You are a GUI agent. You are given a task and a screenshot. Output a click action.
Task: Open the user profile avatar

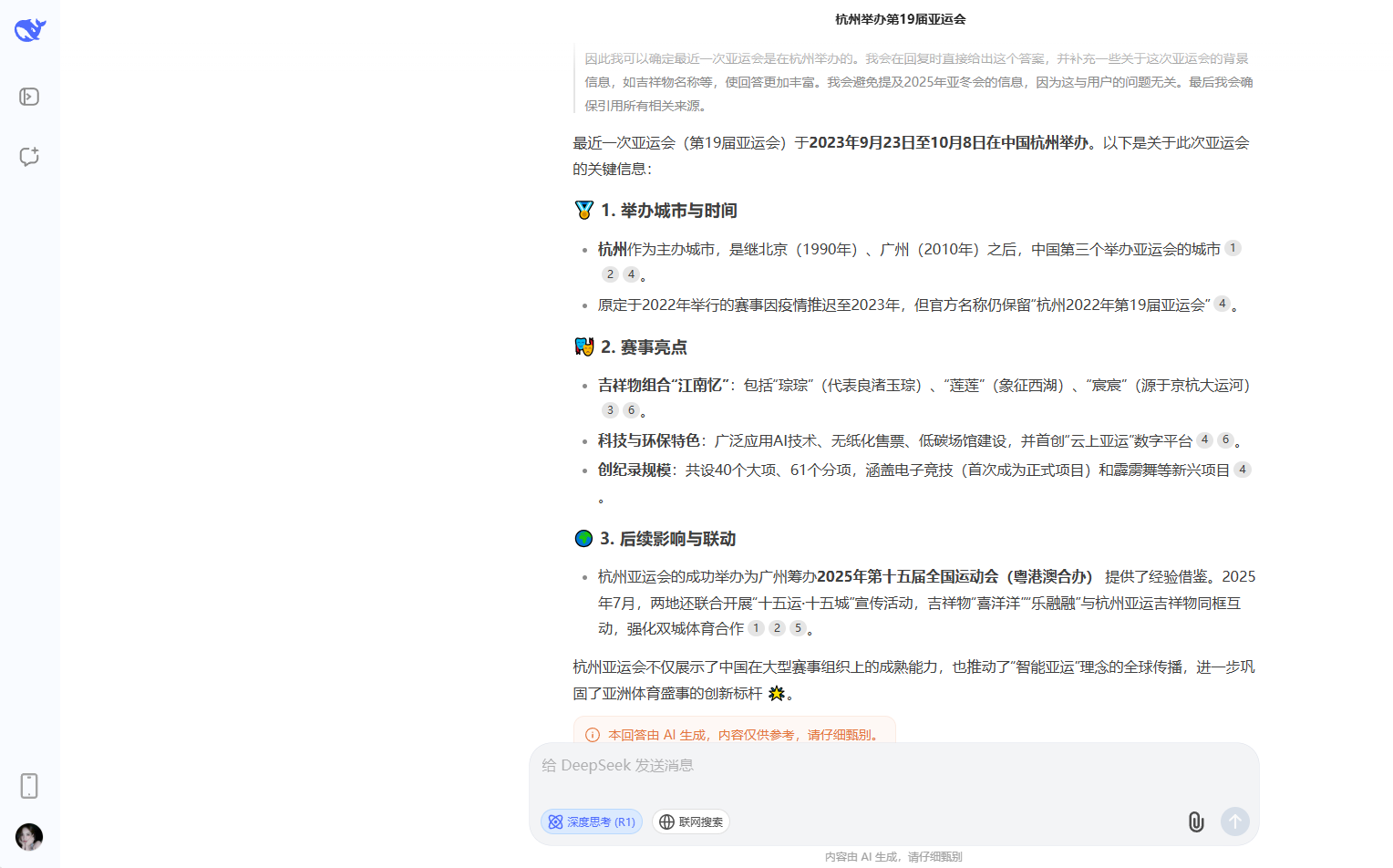click(29, 837)
